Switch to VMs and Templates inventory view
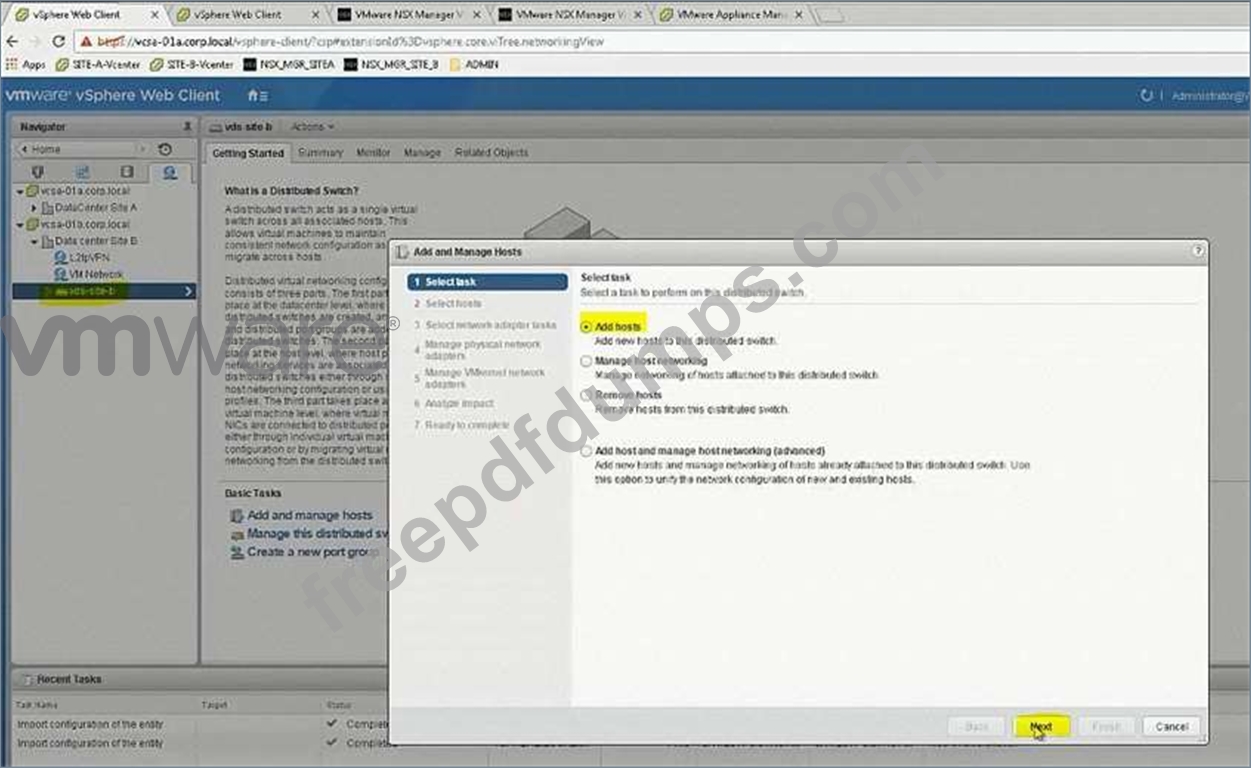Image resolution: width=1251 pixels, height=768 pixels. pos(82,172)
